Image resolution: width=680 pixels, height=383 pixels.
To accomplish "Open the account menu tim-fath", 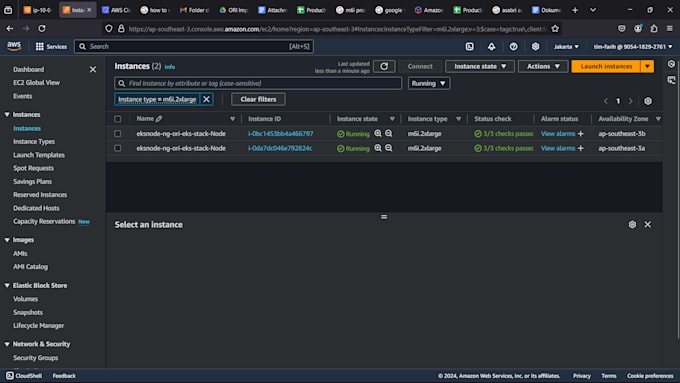I will pyautogui.click(x=633, y=46).
